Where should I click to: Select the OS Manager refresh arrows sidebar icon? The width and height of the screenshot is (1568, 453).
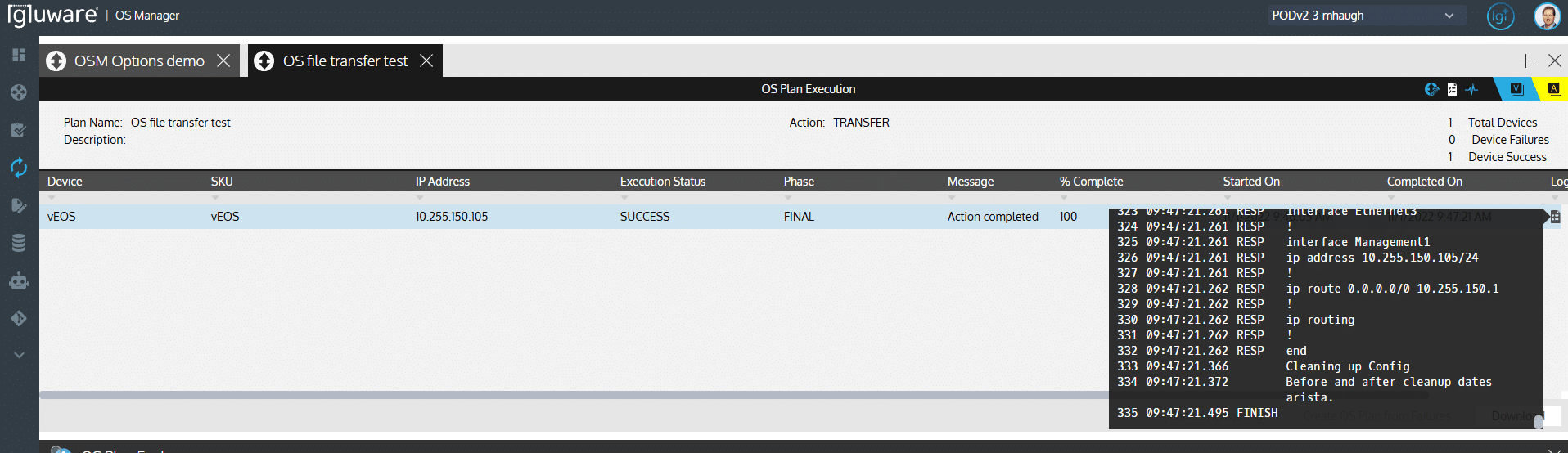[x=19, y=168]
